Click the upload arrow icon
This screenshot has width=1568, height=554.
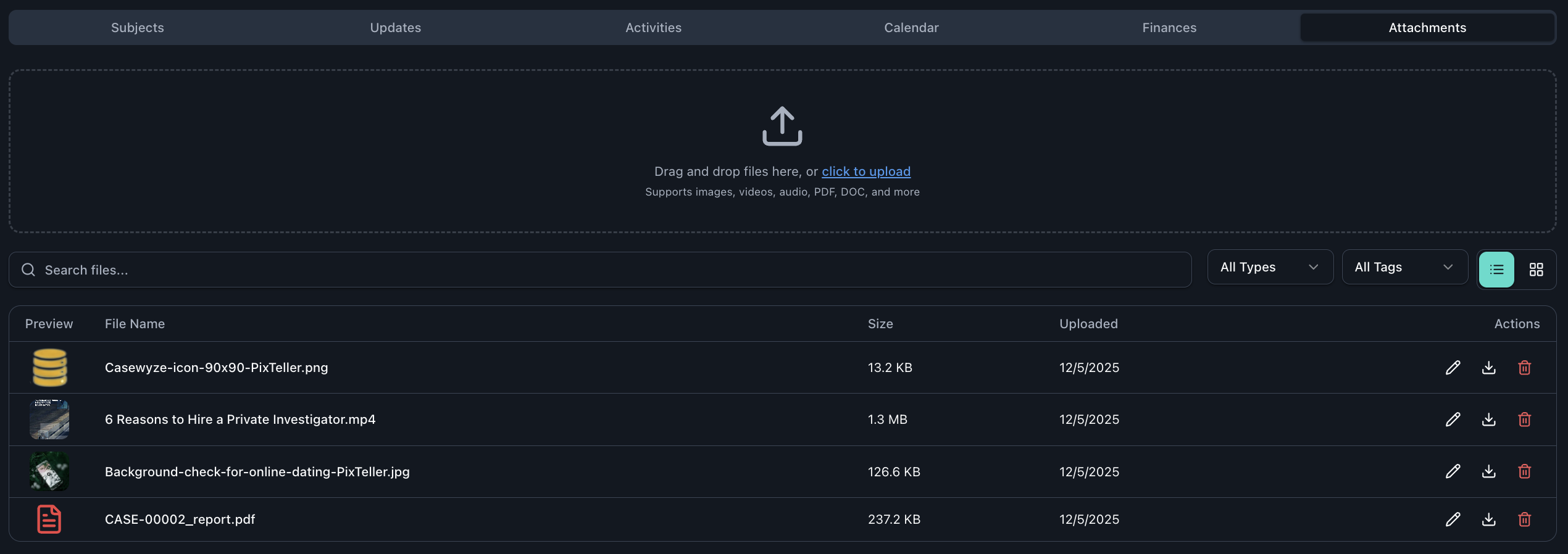[x=782, y=126]
